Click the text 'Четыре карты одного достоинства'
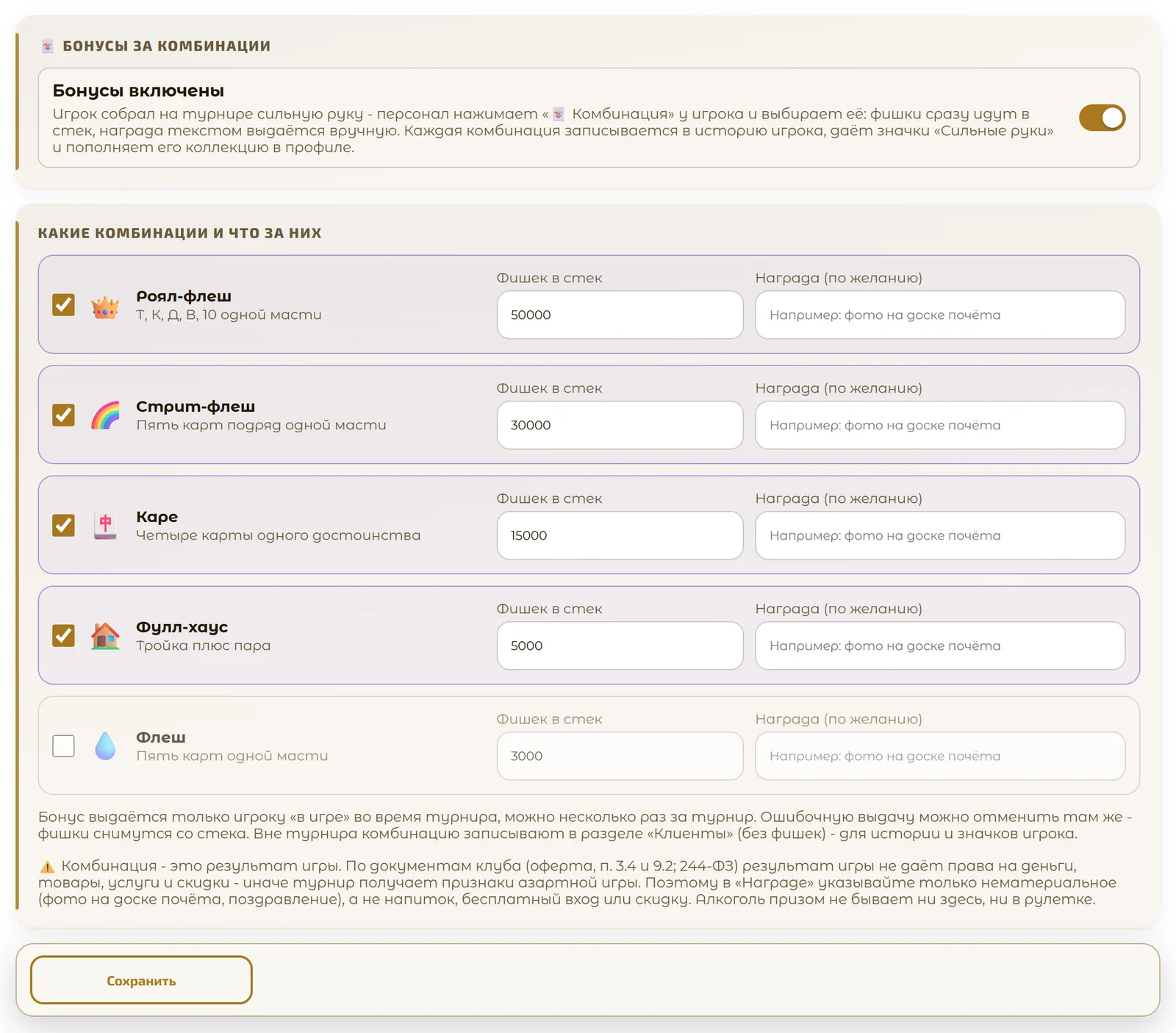1176x1033 pixels. (x=278, y=535)
